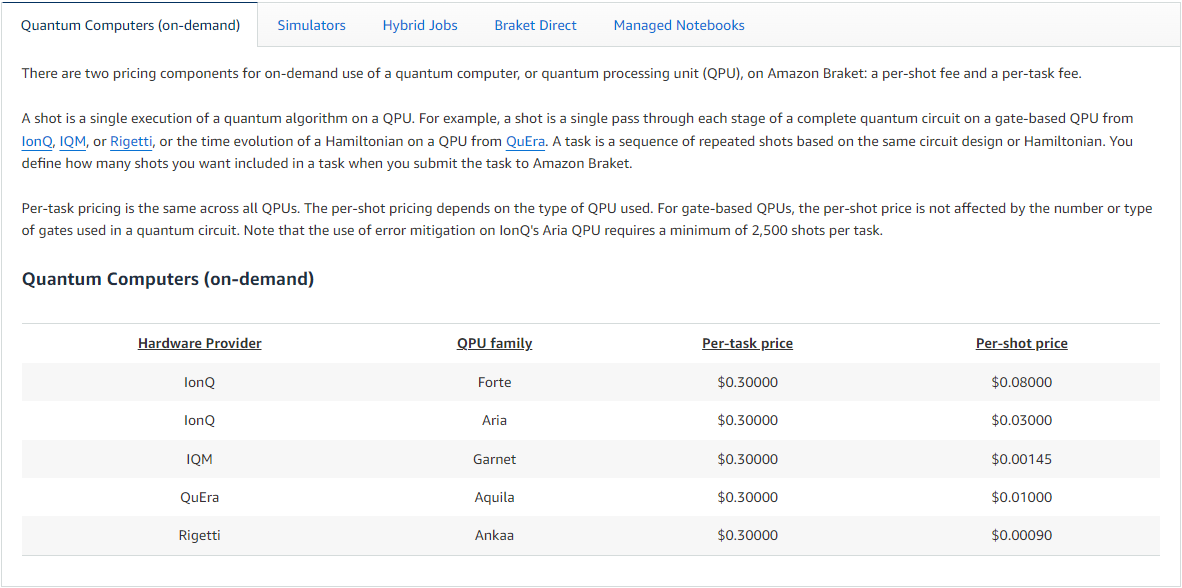Go to the Braket Direct tab
This screenshot has width=1182, height=588.
[x=535, y=25]
